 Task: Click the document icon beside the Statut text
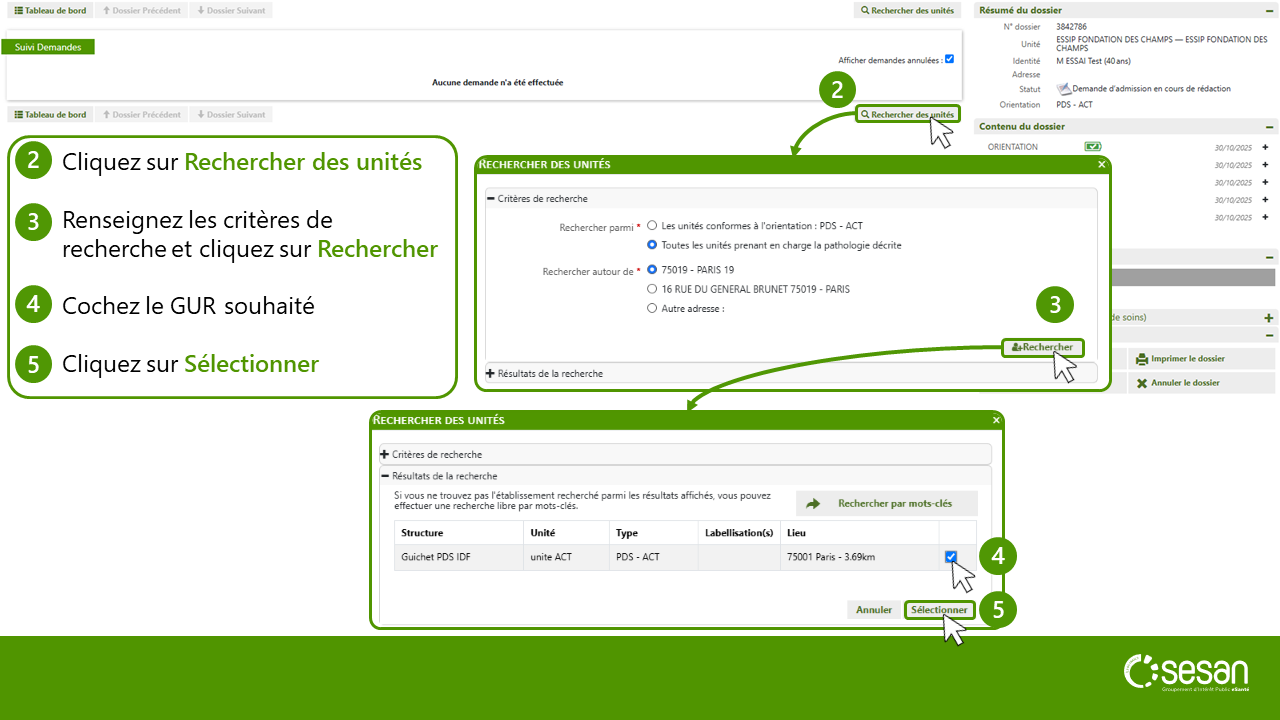tap(1064, 89)
